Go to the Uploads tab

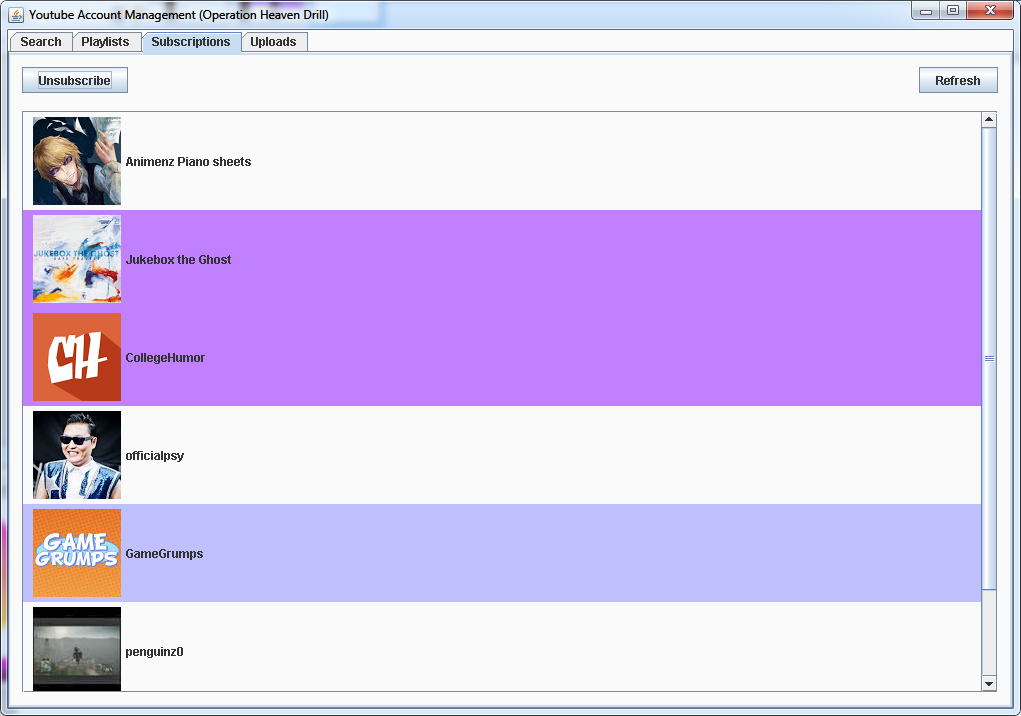point(273,42)
